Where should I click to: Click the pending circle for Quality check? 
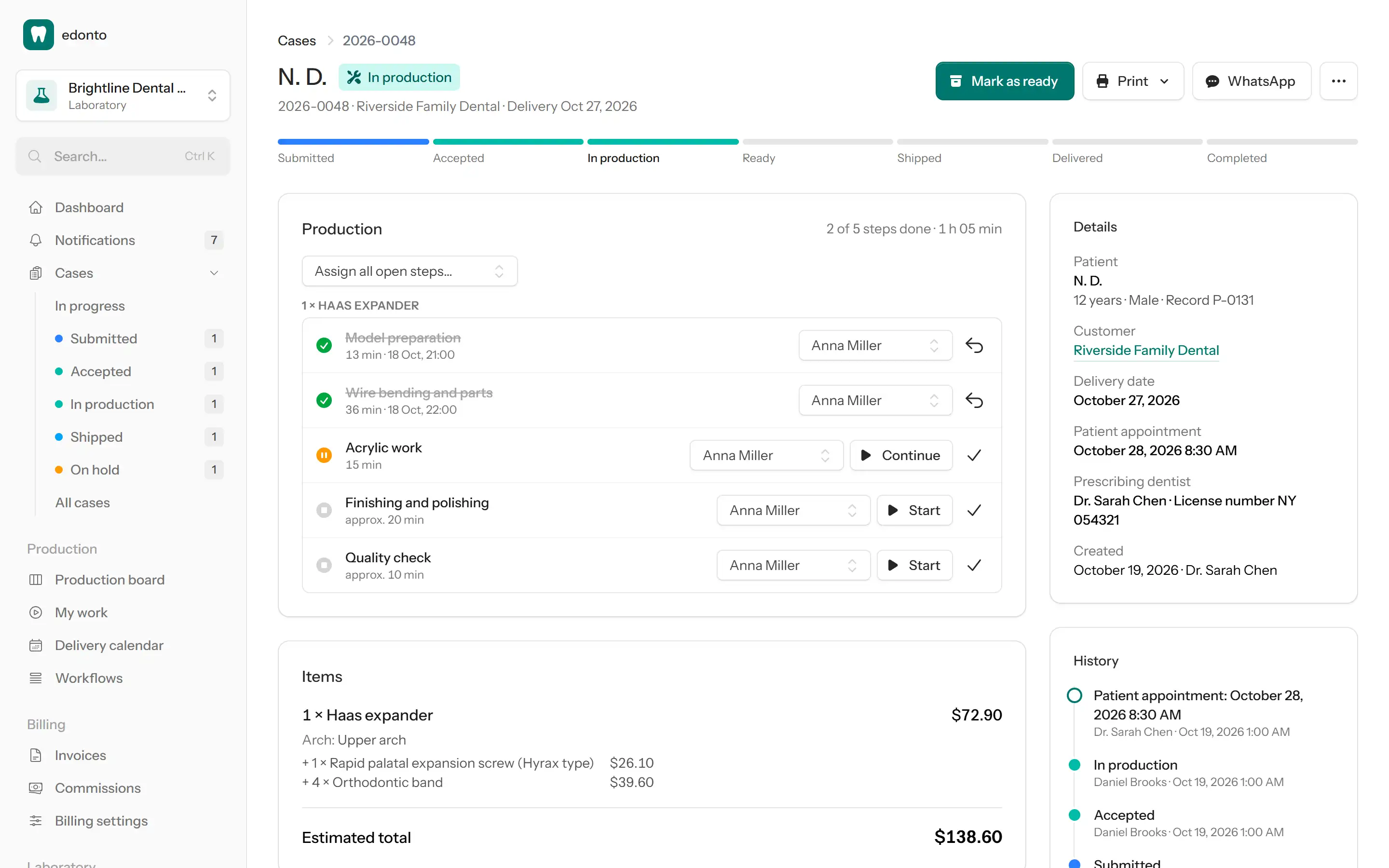tap(324, 566)
